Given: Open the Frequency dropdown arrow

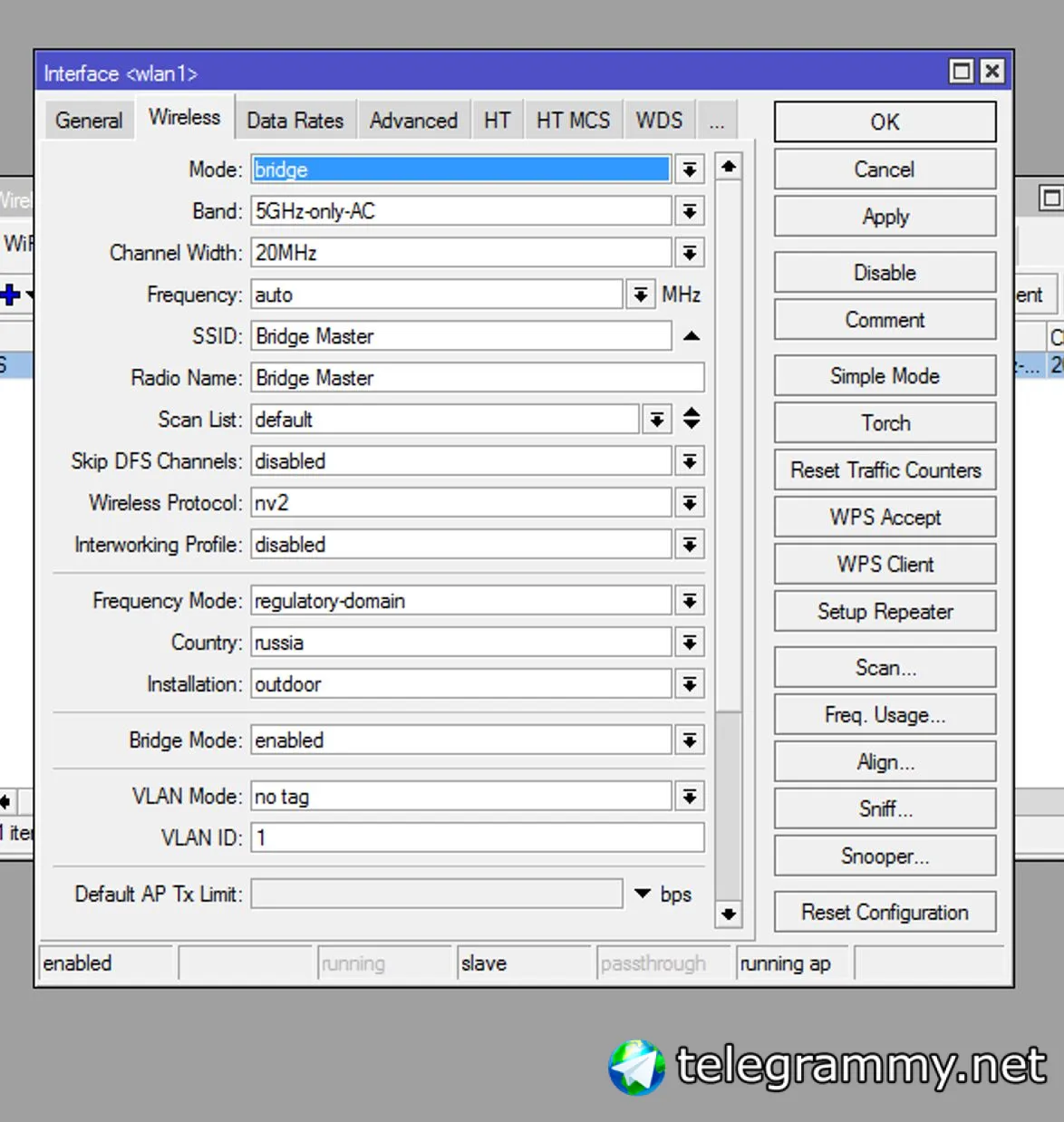Looking at the screenshot, I should [641, 295].
